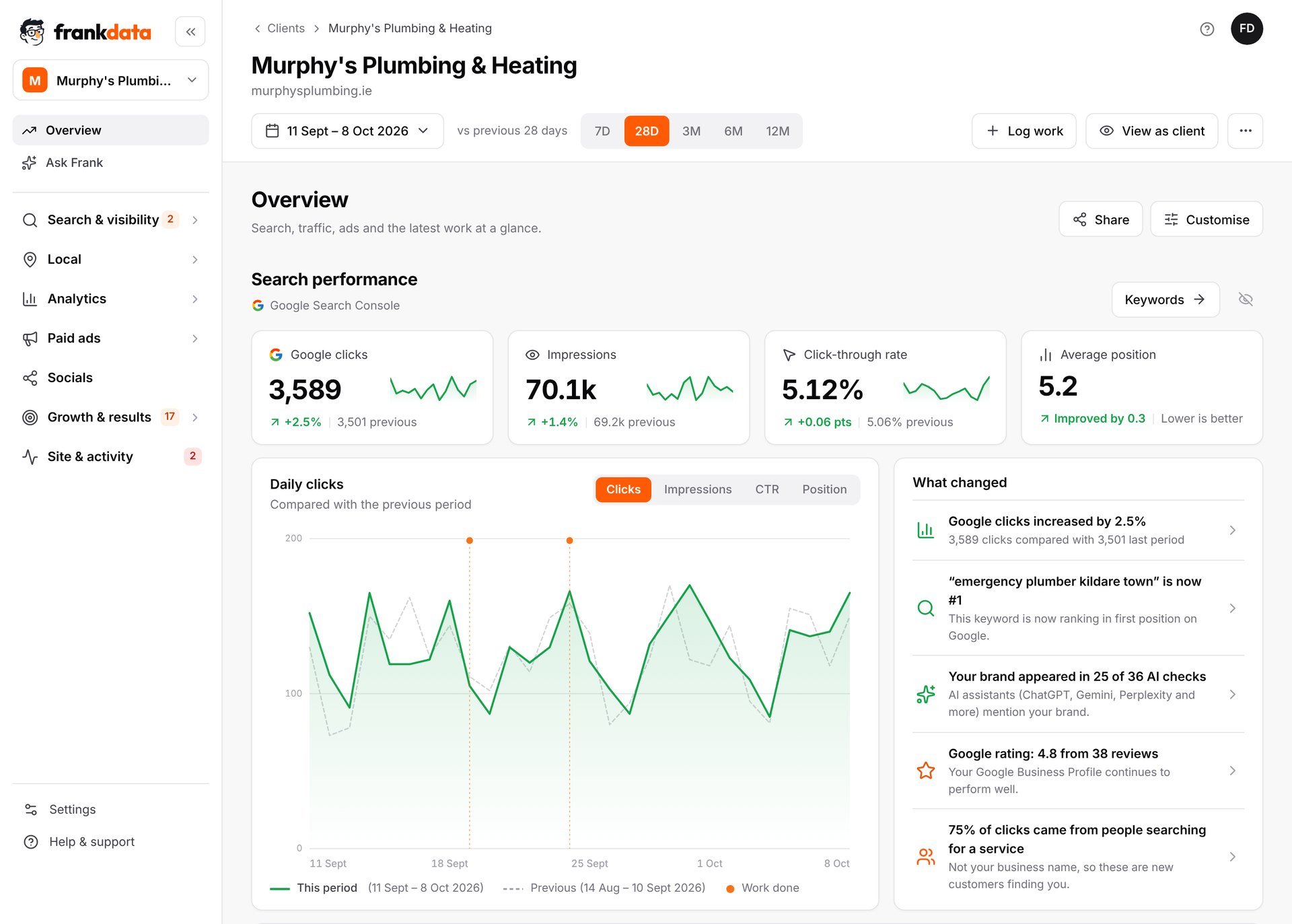Click View as client button
Image resolution: width=1292 pixels, height=924 pixels.
(x=1151, y=131)
